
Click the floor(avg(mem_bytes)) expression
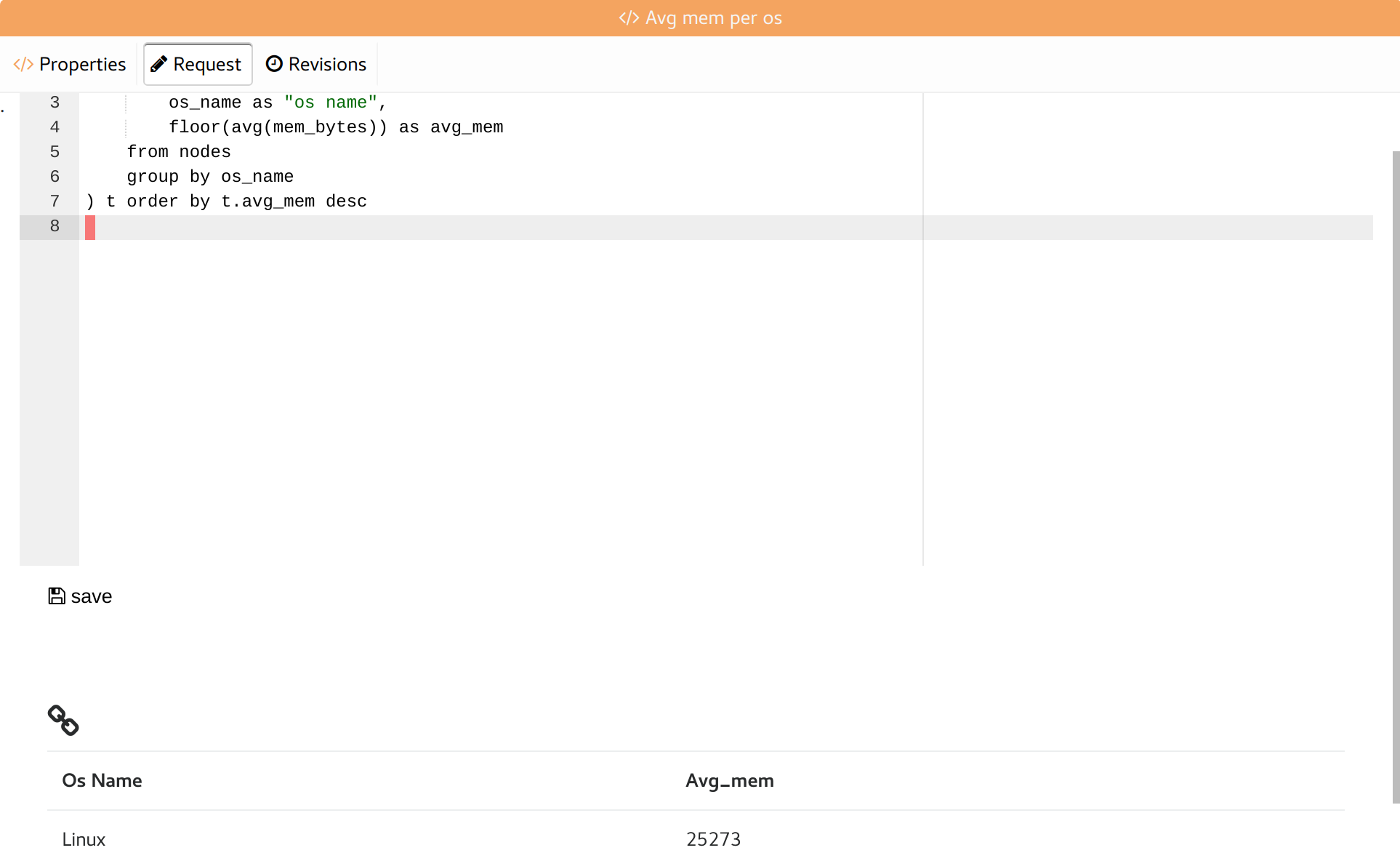click(278, 127)
